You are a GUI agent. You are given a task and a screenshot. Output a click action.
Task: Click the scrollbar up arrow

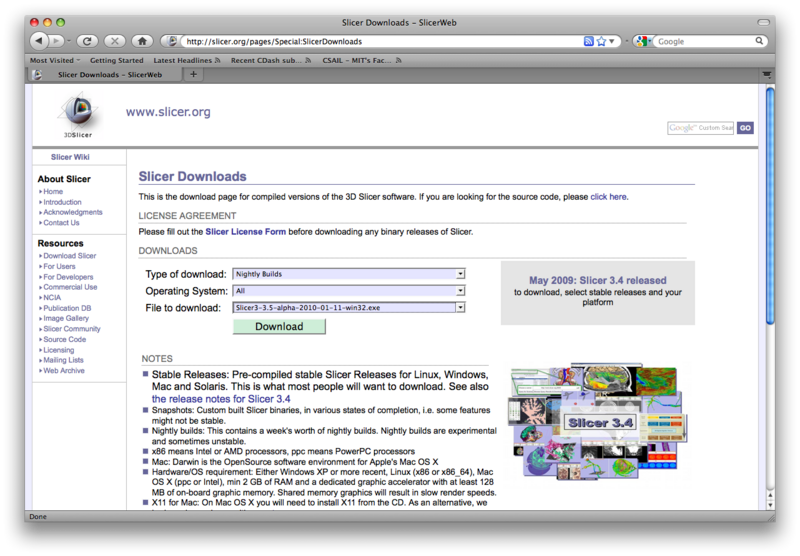pos(770,495)
